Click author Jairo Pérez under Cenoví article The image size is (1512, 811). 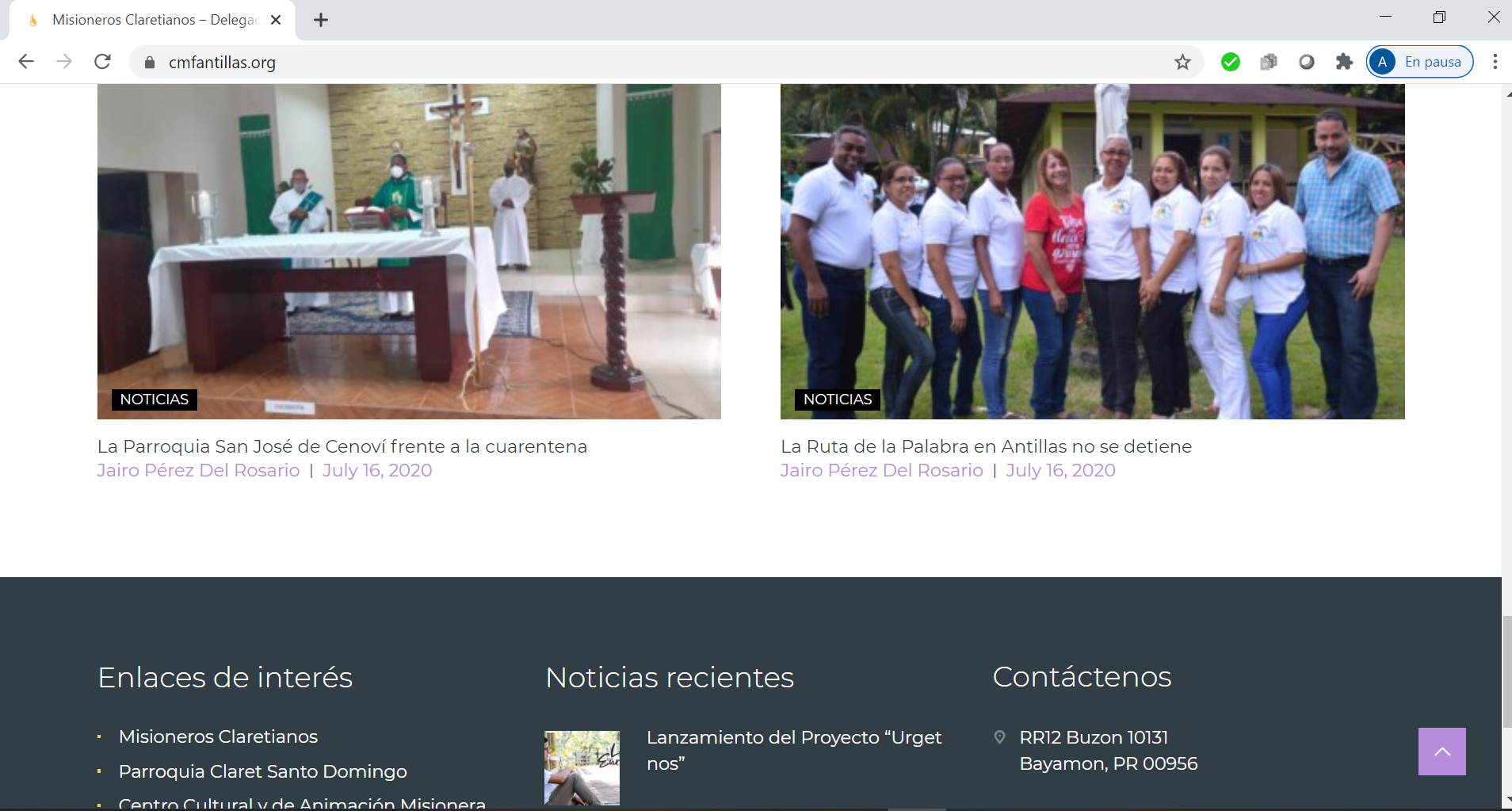coord(199,470)
